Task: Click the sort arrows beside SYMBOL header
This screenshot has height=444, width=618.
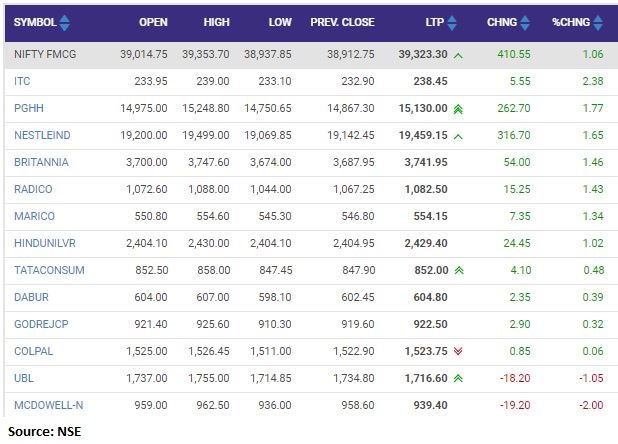Action: point(66,22)
